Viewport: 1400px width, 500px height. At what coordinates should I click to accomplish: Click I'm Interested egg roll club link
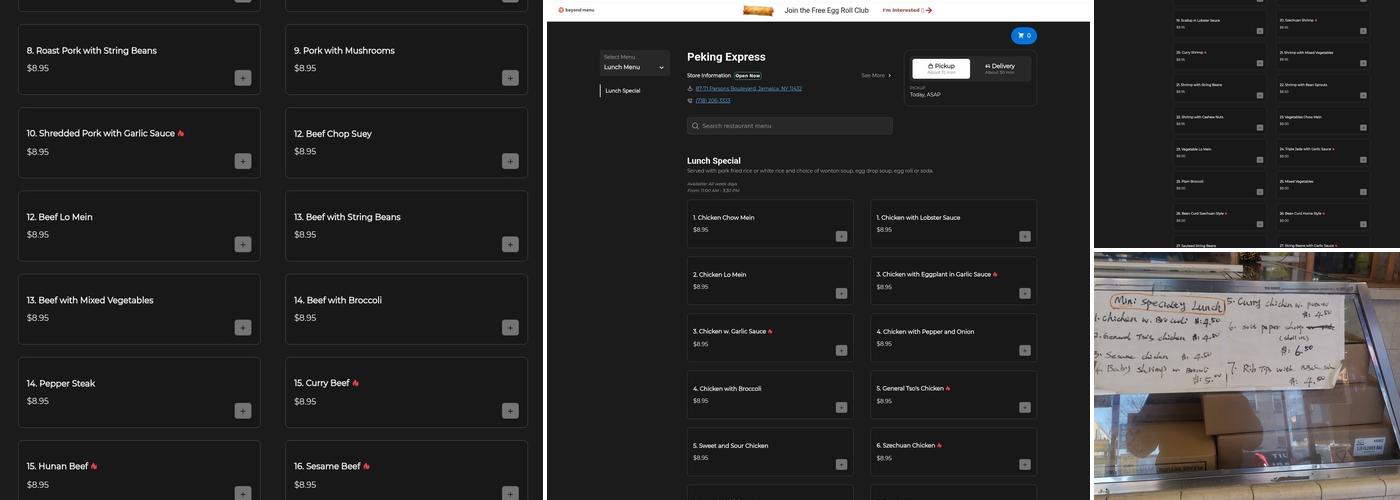point(906,11)
